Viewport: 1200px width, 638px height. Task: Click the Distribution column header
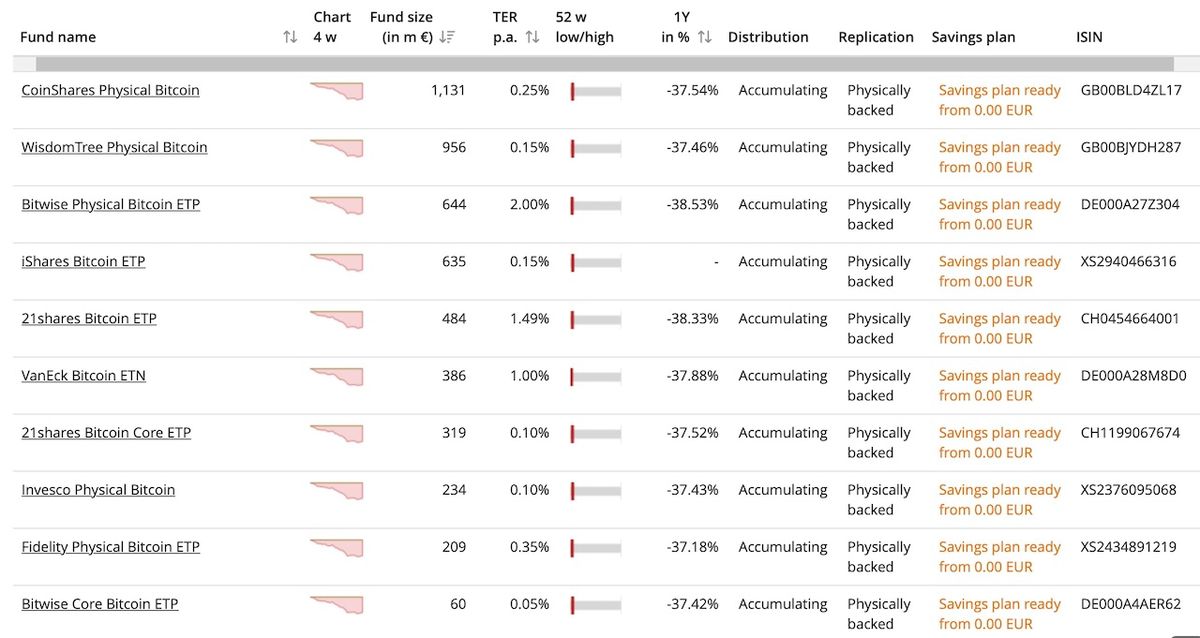768,37
